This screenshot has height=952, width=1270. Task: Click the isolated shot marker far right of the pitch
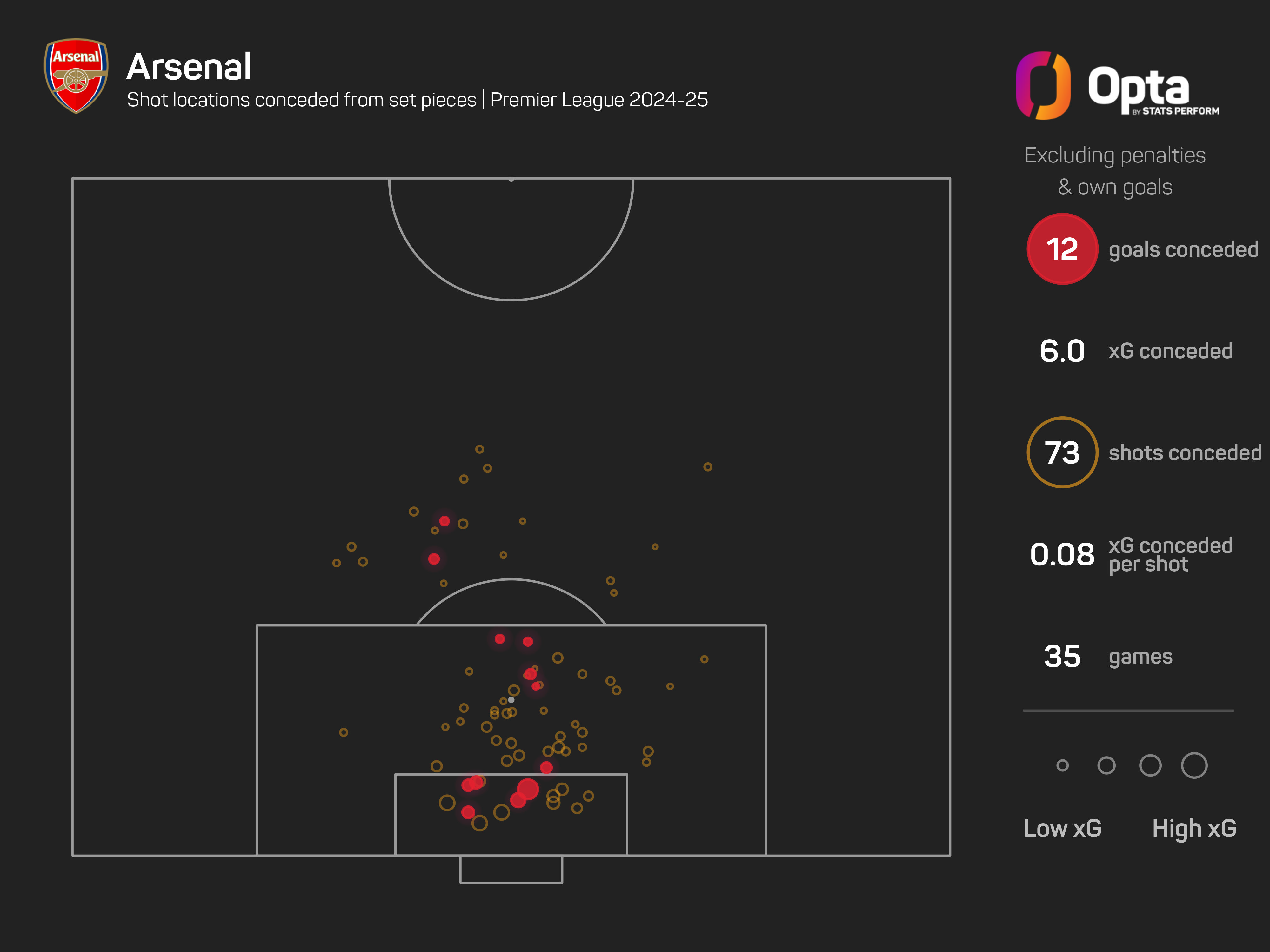point(707,466)
